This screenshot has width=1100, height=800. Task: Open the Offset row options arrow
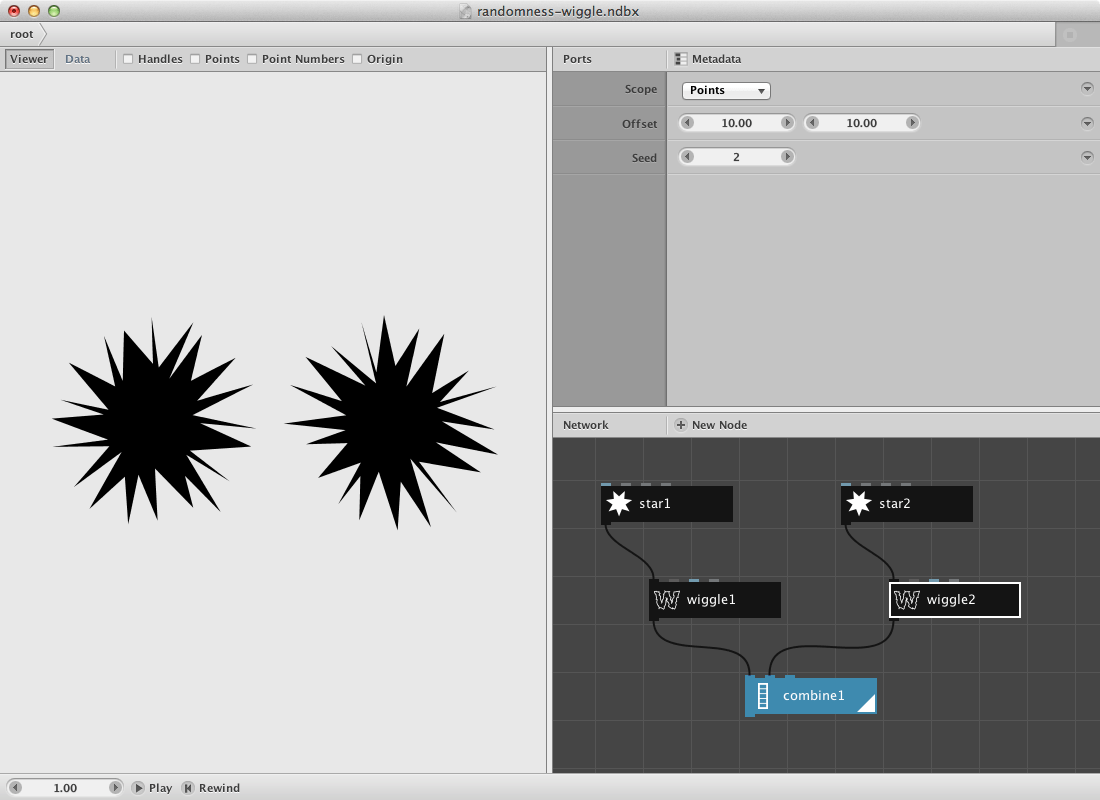coord(1087,123)
